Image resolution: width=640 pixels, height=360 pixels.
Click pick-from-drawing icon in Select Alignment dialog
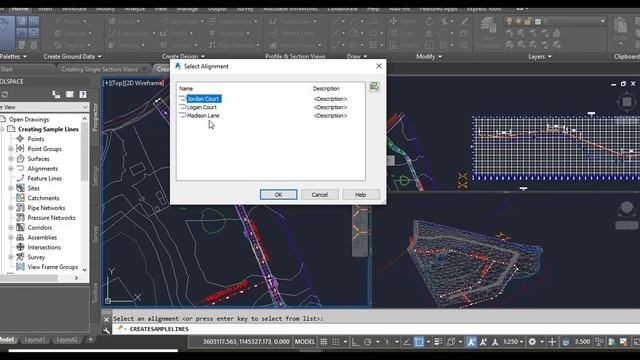374,87
